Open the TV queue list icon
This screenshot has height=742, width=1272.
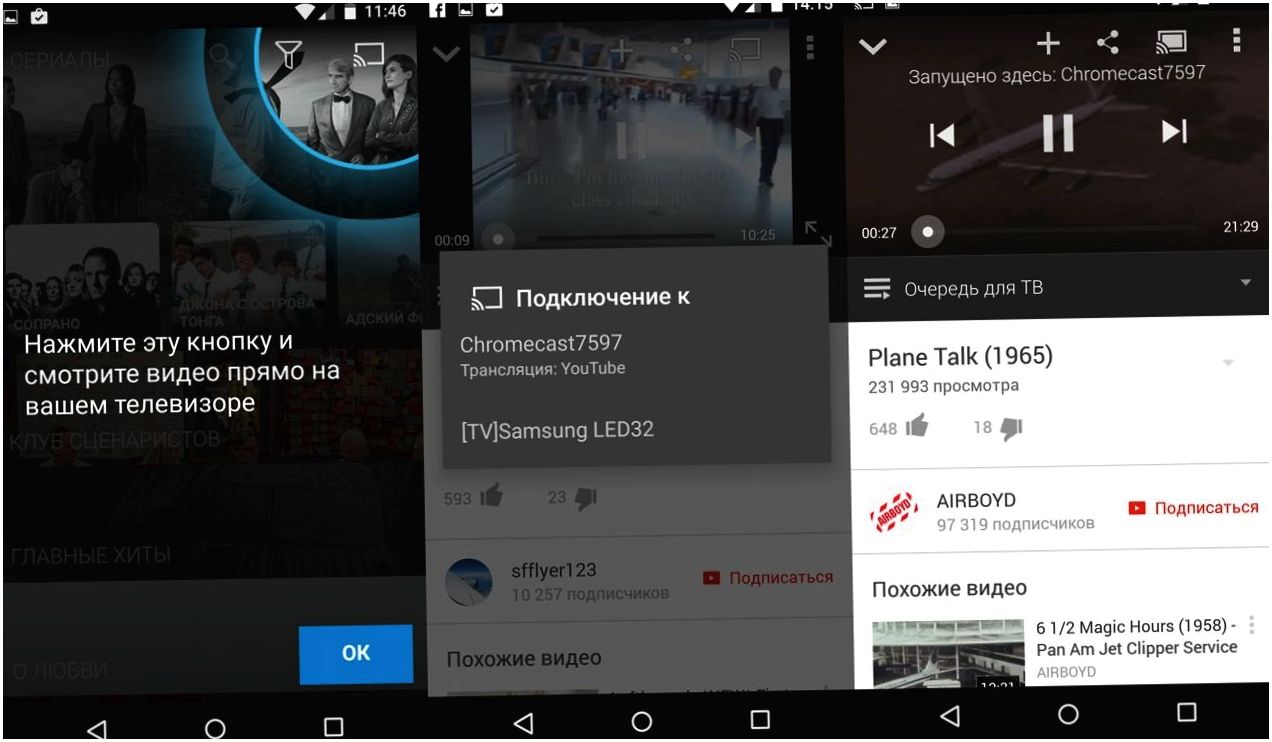pyautogui.click(x=877, y=289)
